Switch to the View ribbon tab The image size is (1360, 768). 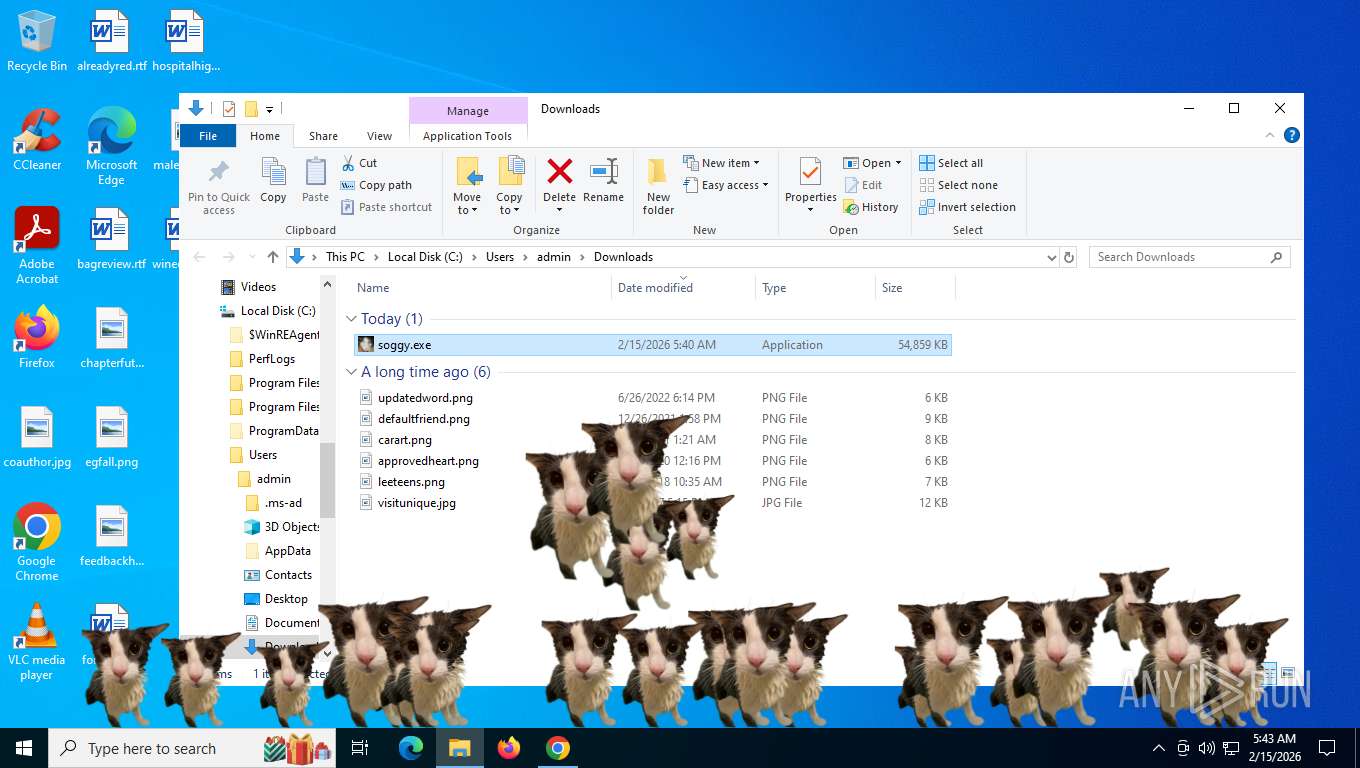point(379,136)
